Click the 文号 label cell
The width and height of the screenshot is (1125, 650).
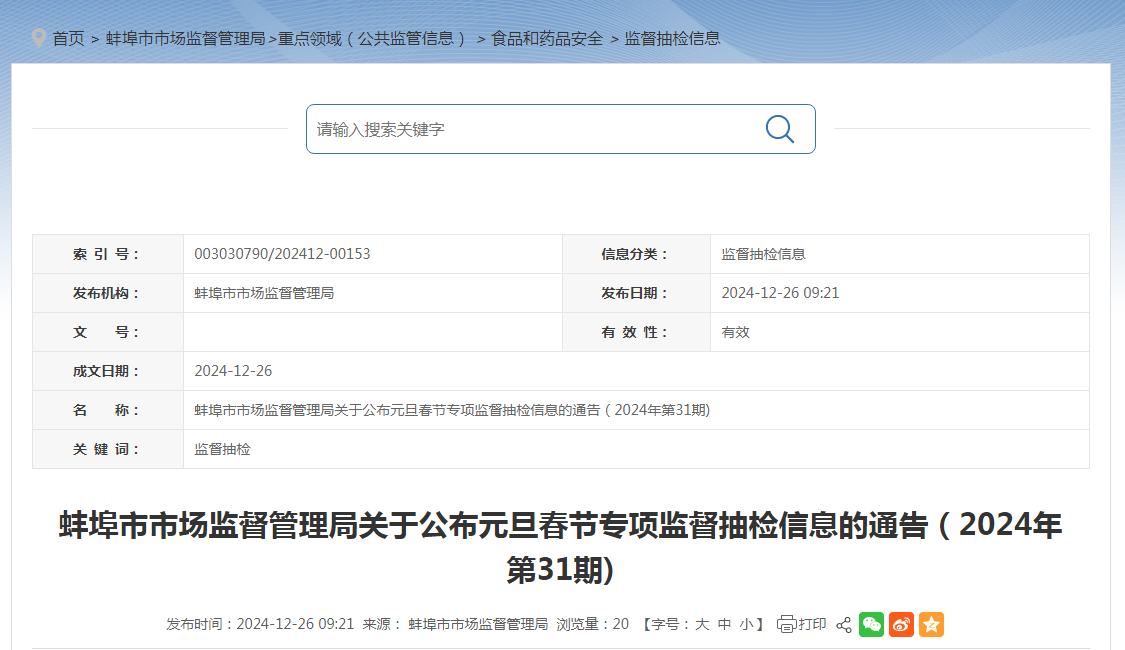pos(108,332)
